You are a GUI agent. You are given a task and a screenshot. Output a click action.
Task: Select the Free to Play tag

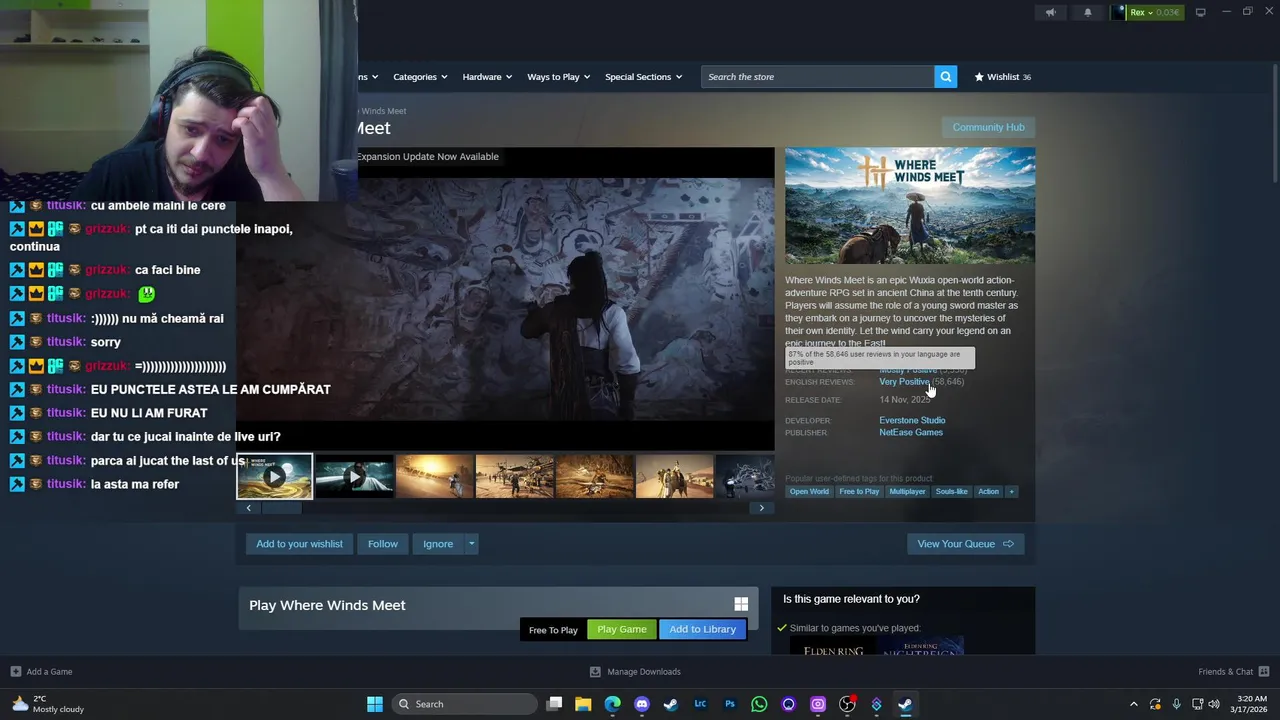859,491
